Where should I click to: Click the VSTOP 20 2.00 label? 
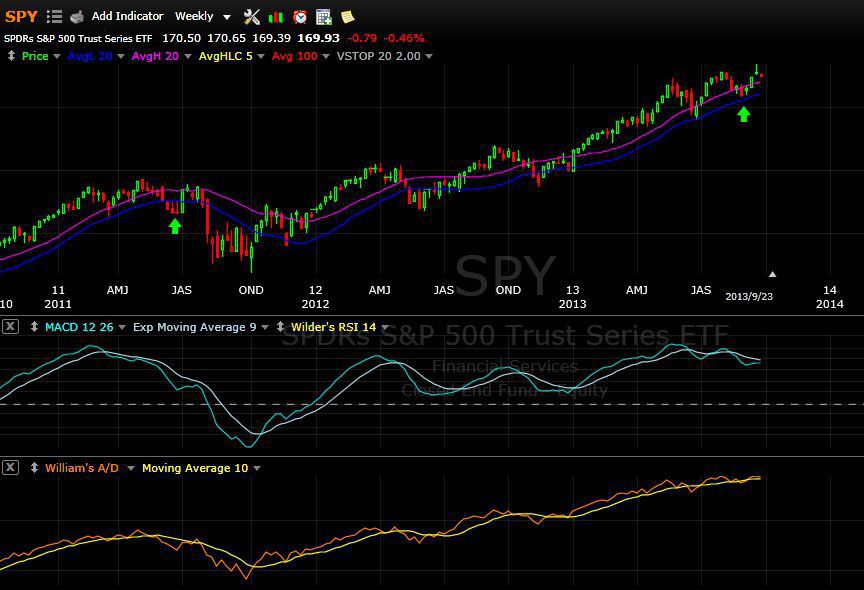pyautogui.click(x=379, y=56)
